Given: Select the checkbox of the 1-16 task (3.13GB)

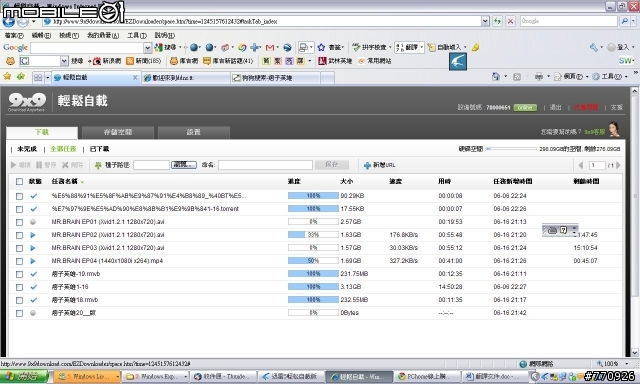Looking at the screenshot, I should 19,287.
